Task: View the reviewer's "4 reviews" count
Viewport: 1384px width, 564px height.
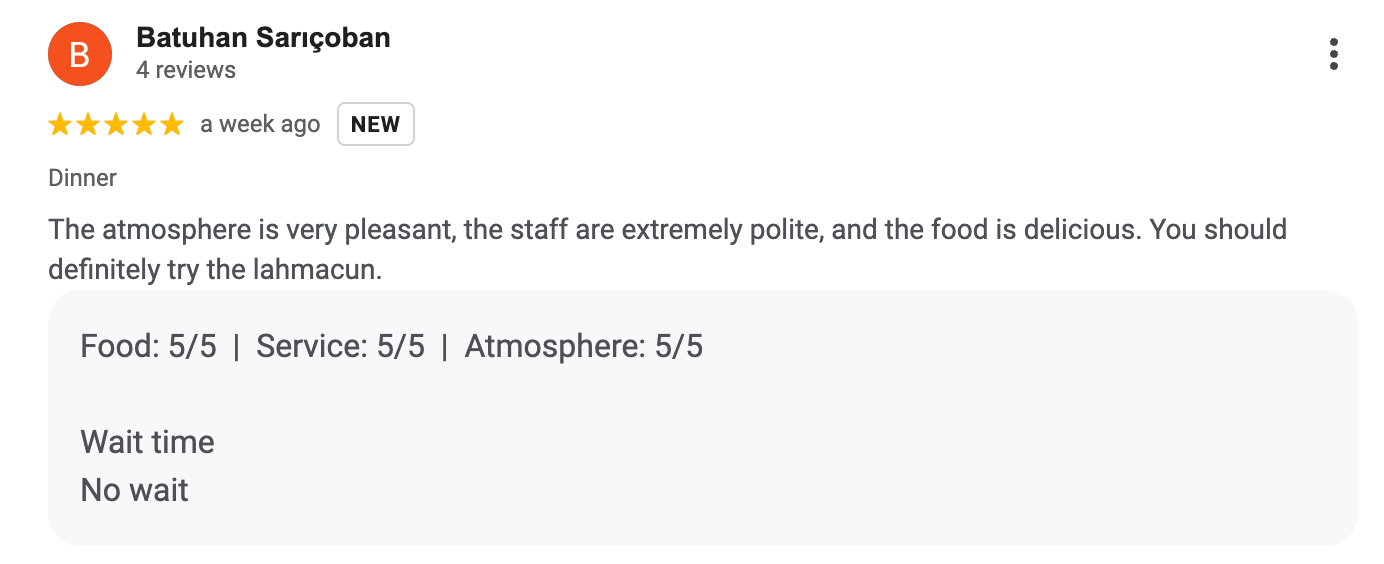Action: (186, 70)
